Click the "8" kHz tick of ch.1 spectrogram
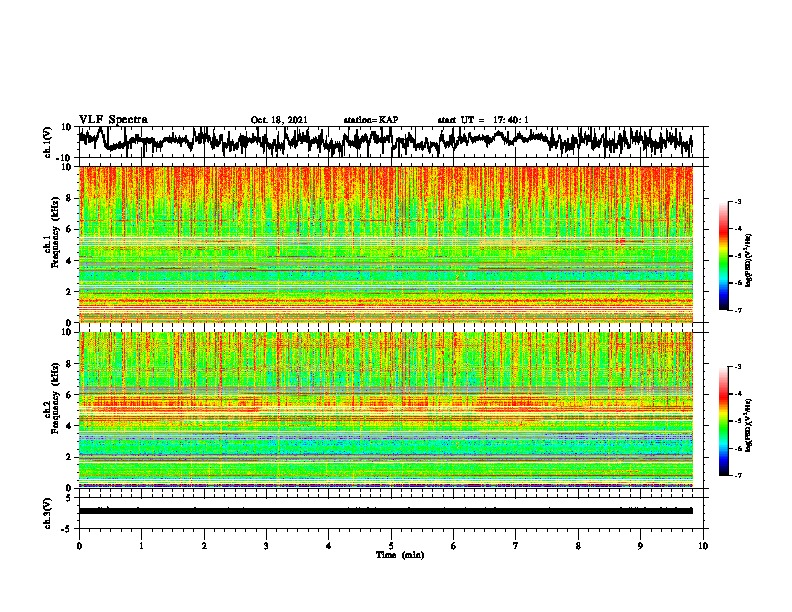 point(69,198)
